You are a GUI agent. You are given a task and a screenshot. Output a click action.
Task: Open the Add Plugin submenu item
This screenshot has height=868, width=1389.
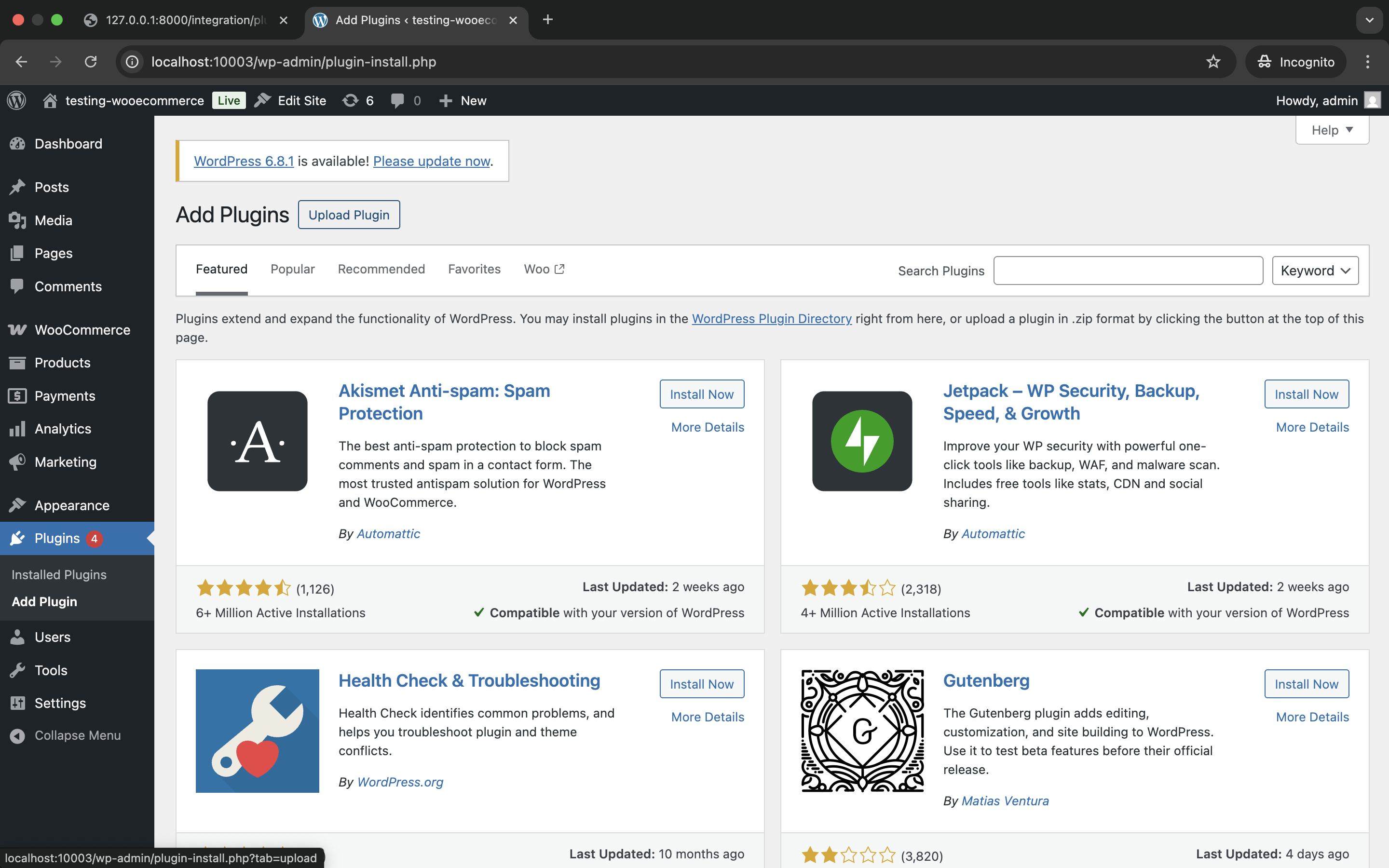44,602
